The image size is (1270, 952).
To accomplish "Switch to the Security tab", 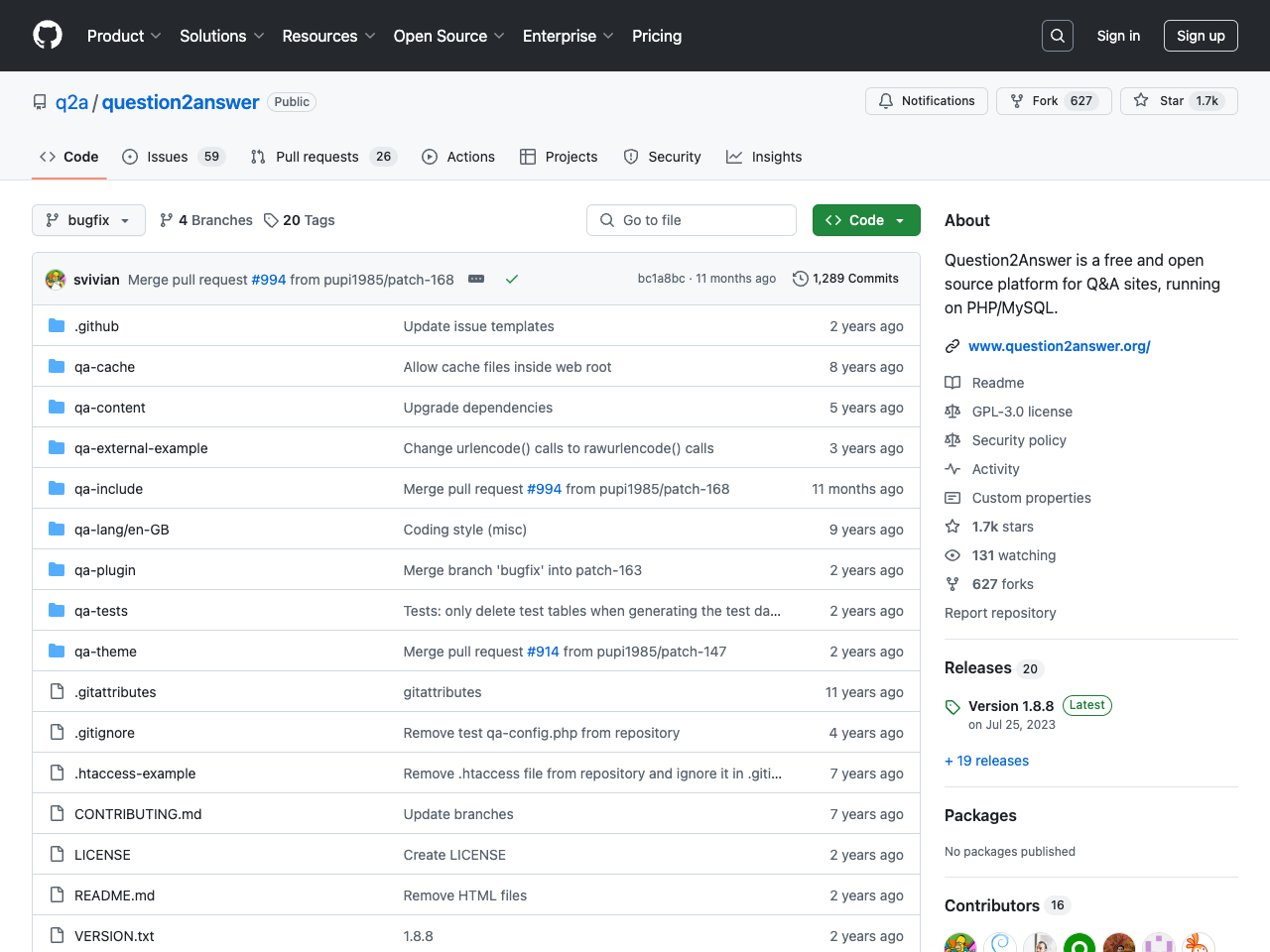I will click(662, 157).
